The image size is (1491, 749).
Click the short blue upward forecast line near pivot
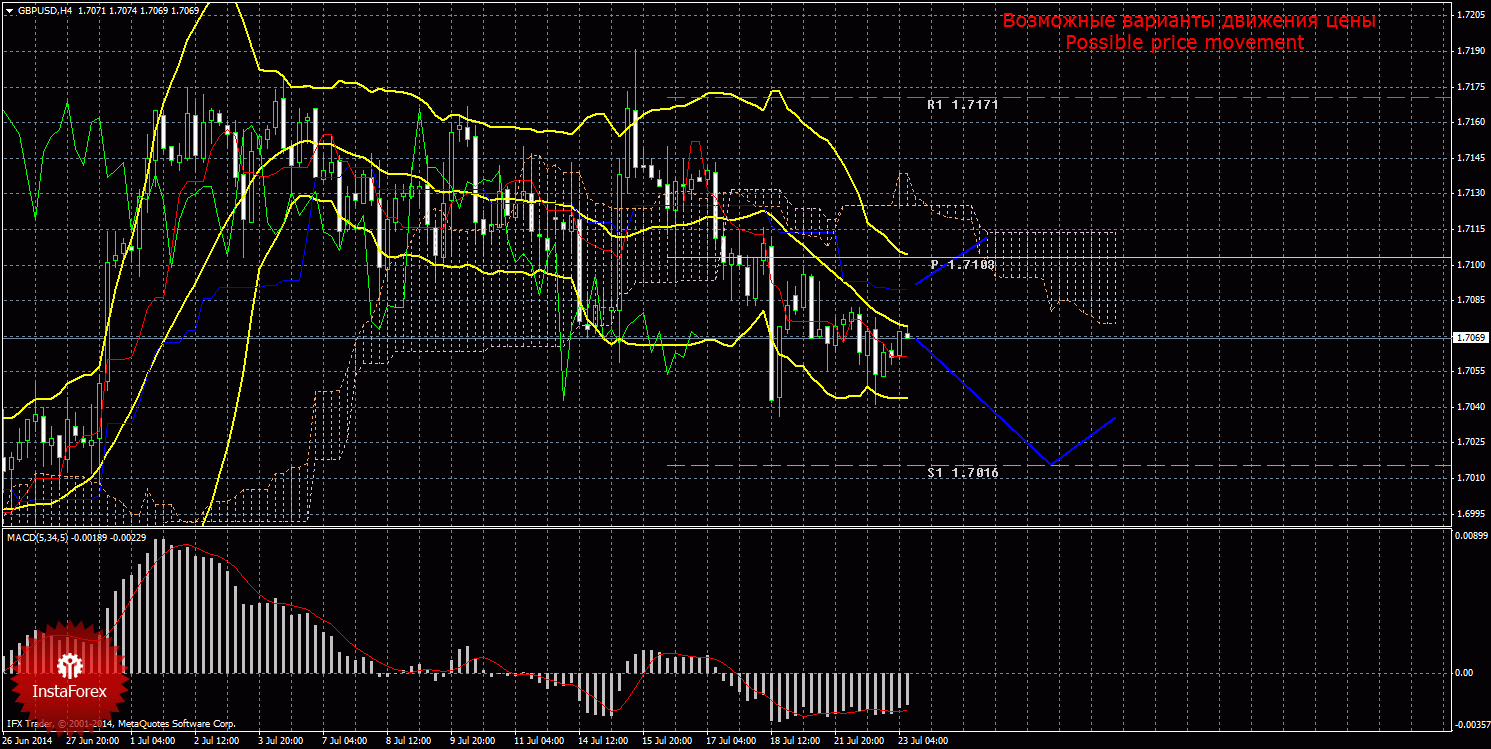pos(952,261)
